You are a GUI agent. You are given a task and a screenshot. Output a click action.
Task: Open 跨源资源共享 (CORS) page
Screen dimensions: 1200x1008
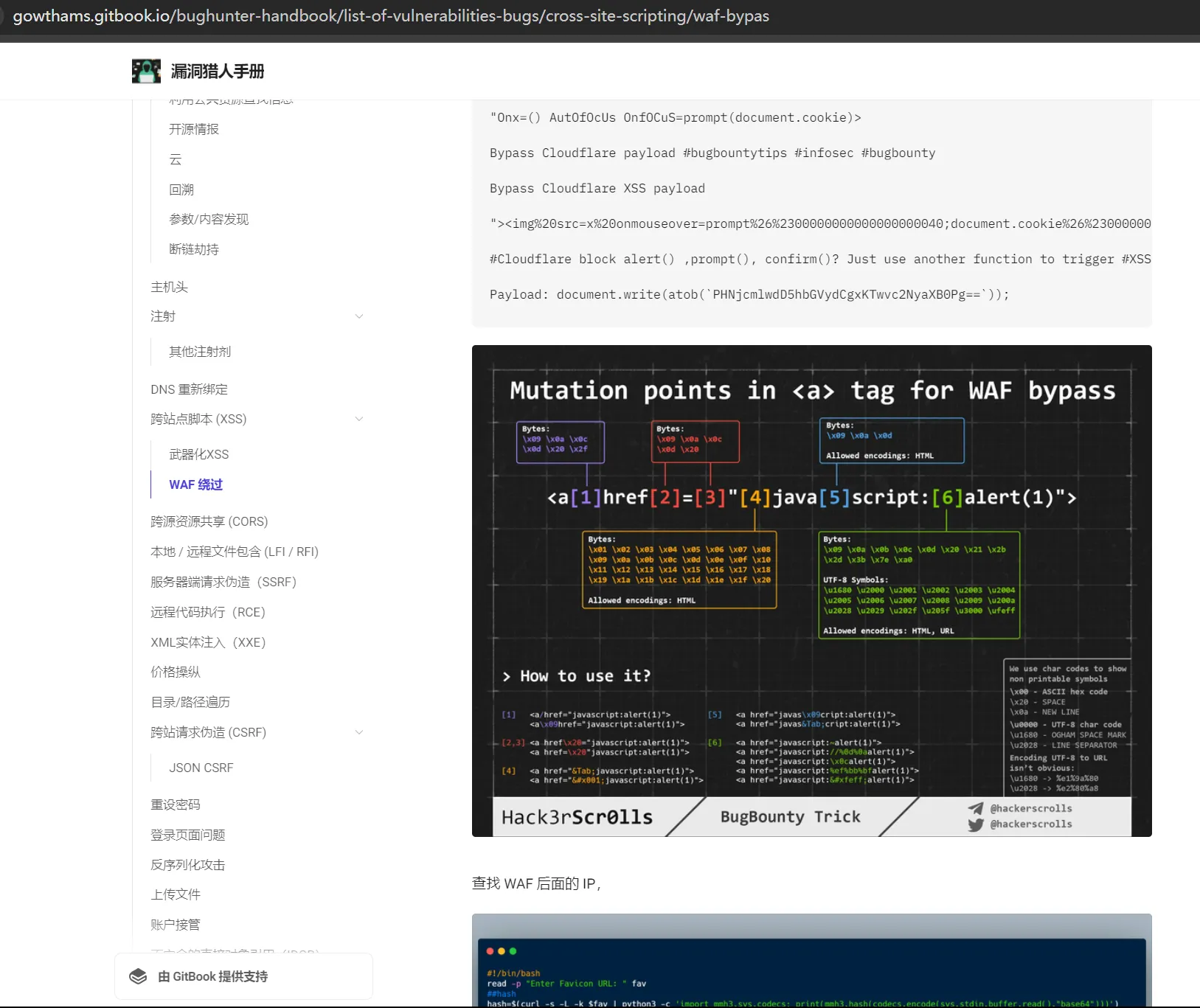[209, 521]
